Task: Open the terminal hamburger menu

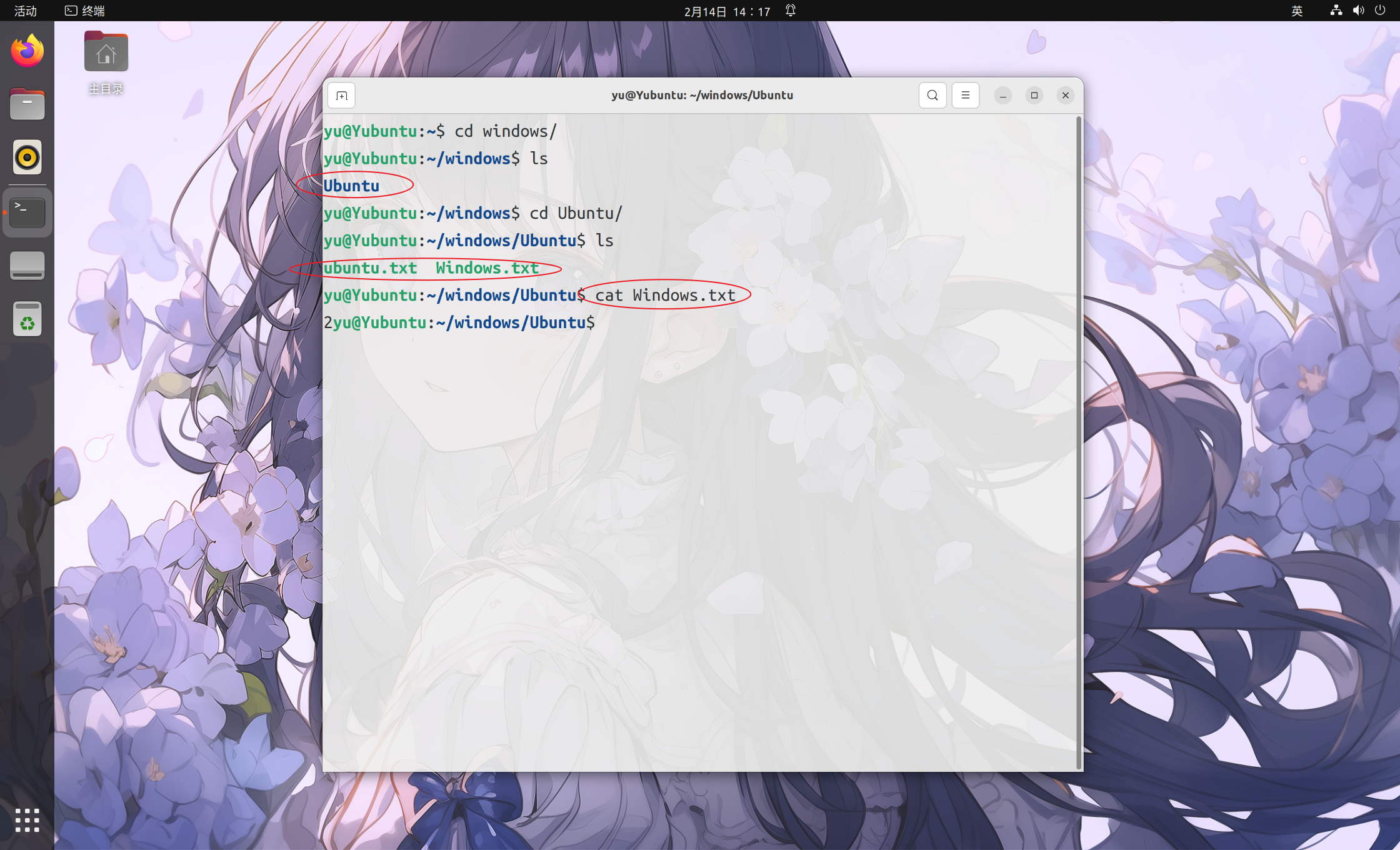Action: tap(965, 96)
